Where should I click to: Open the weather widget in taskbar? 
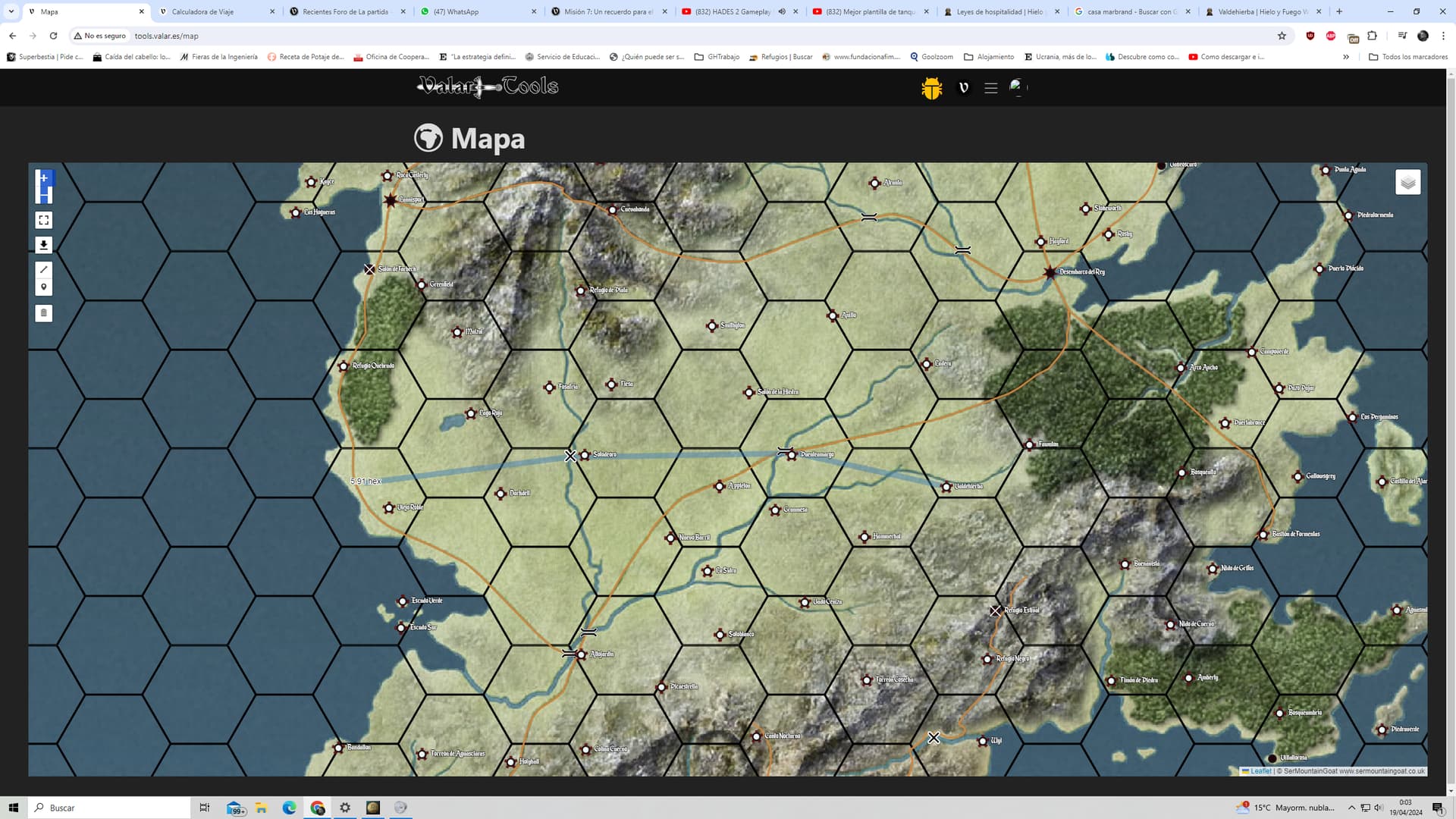click(1285, 808)
